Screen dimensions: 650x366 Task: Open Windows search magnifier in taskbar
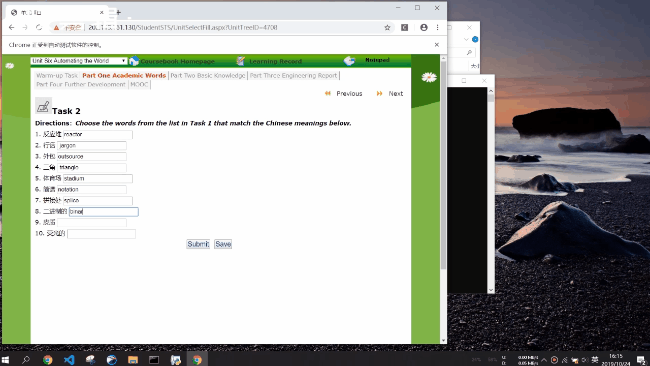pyautogui.click(x=26, y=359)
